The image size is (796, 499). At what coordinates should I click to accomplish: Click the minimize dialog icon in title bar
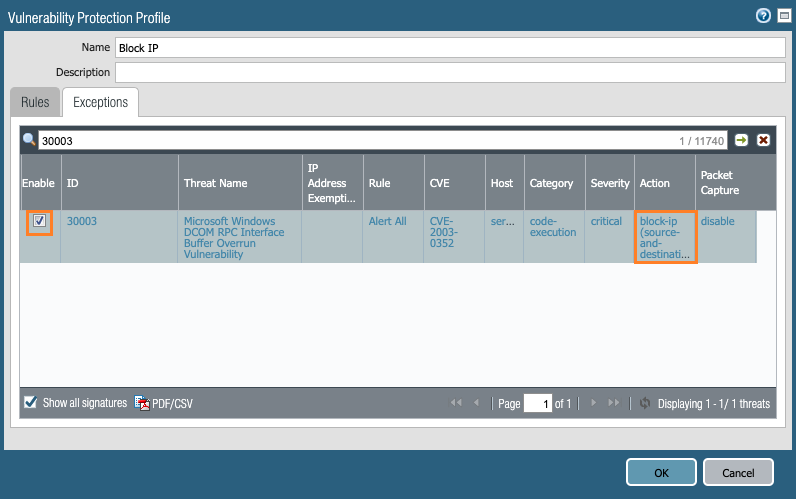[784, 16]
